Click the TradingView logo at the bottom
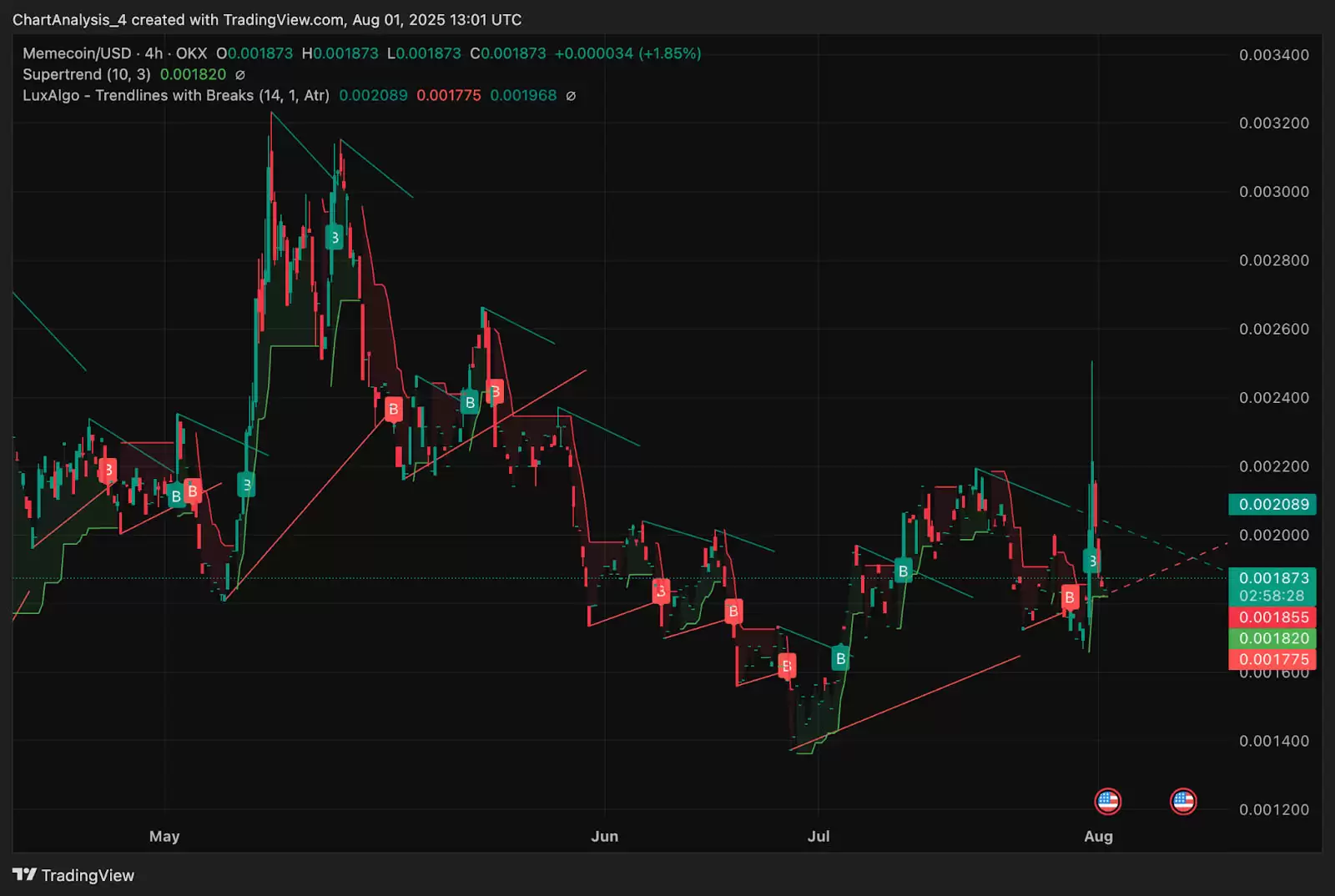 pyautogui.click(x=73, y=875)
